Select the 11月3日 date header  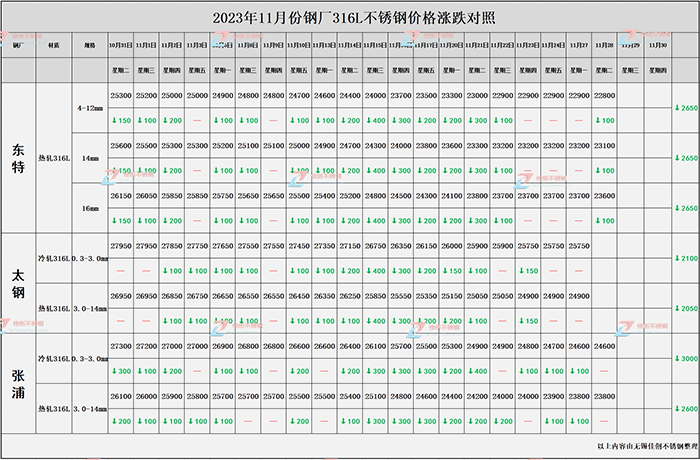197,45
